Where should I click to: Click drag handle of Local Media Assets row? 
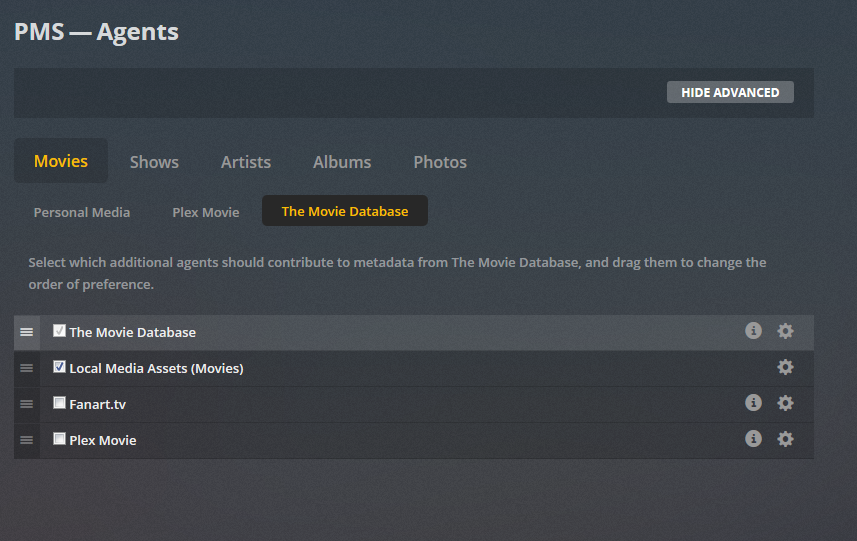[x=27, y=368]
